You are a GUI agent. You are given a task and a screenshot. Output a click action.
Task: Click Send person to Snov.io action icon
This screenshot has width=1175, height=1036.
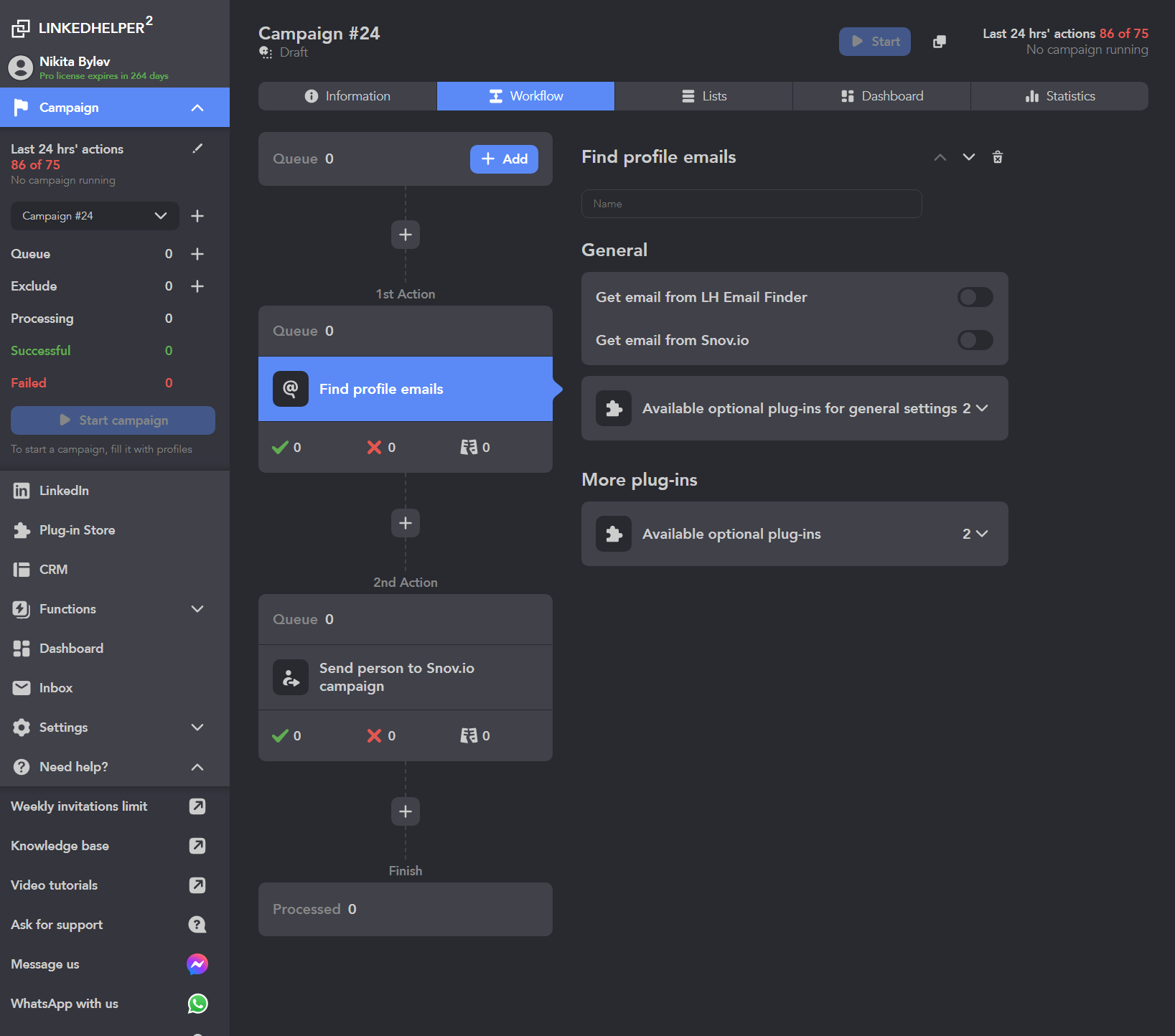pos(291,677)
